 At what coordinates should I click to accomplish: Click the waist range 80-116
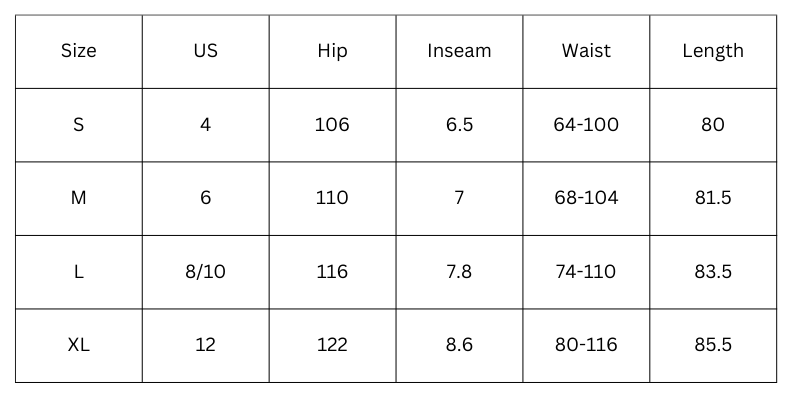click(x=586, y=345)
